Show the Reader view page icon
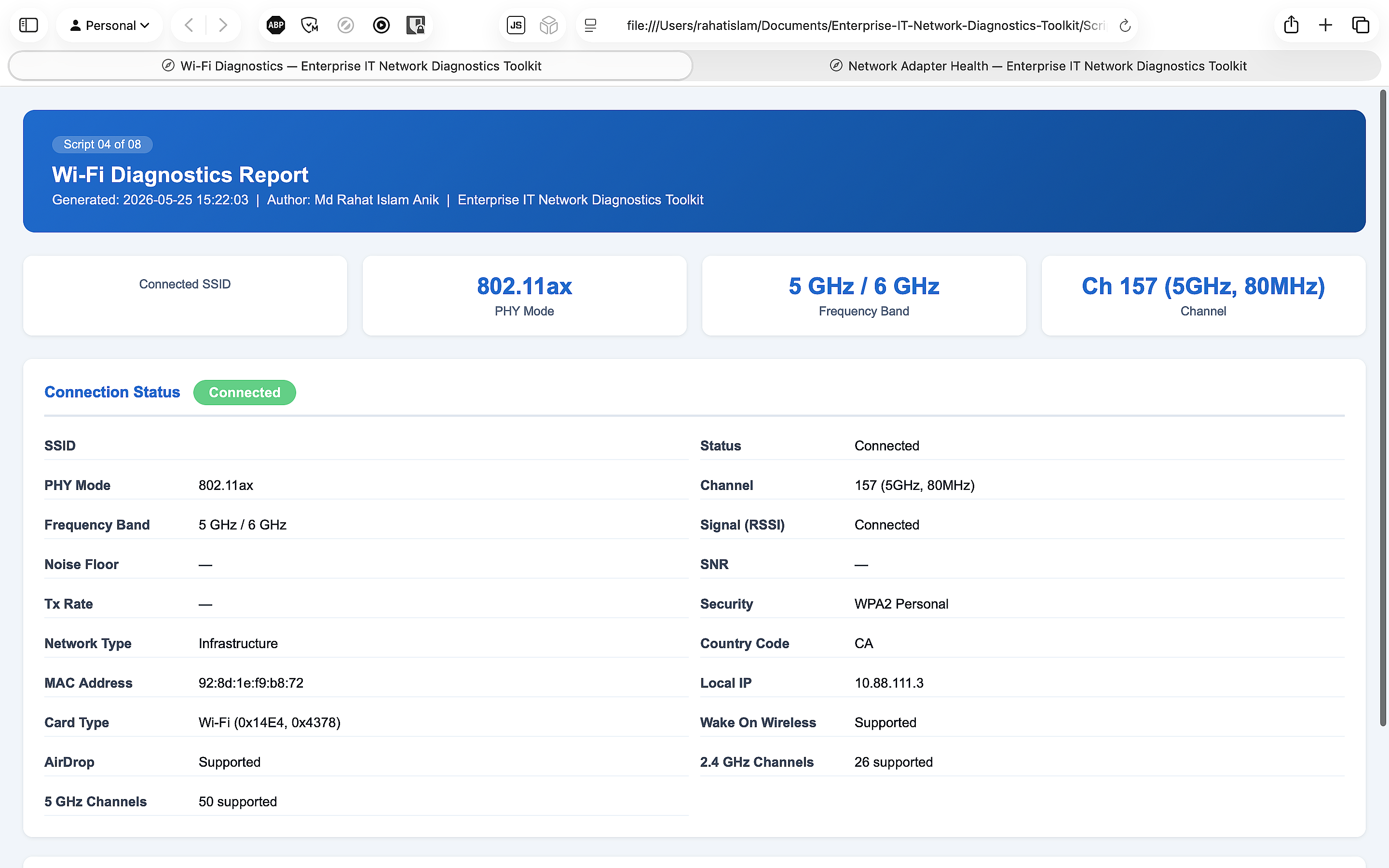The width and height of the screenshot is (1389, 868). point(591,25)
